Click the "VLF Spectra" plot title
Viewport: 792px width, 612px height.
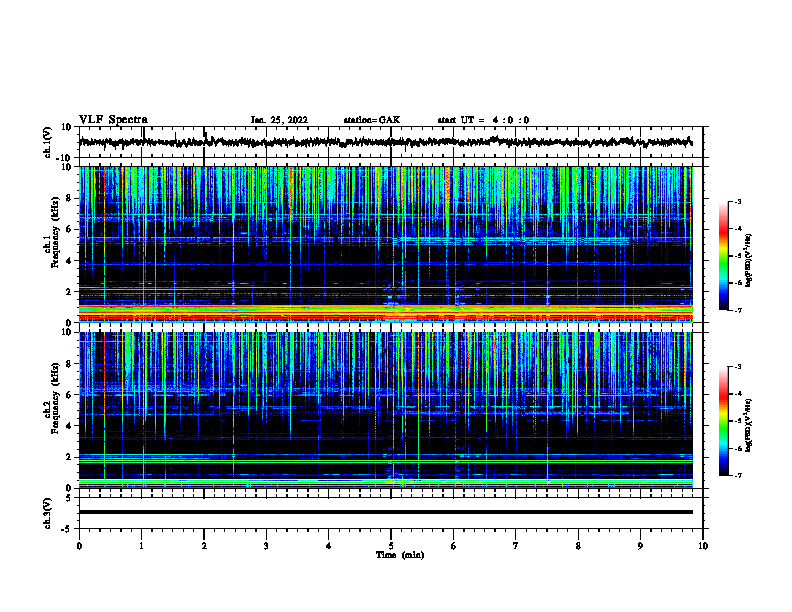pyautogui.click(x=113, y=120)
